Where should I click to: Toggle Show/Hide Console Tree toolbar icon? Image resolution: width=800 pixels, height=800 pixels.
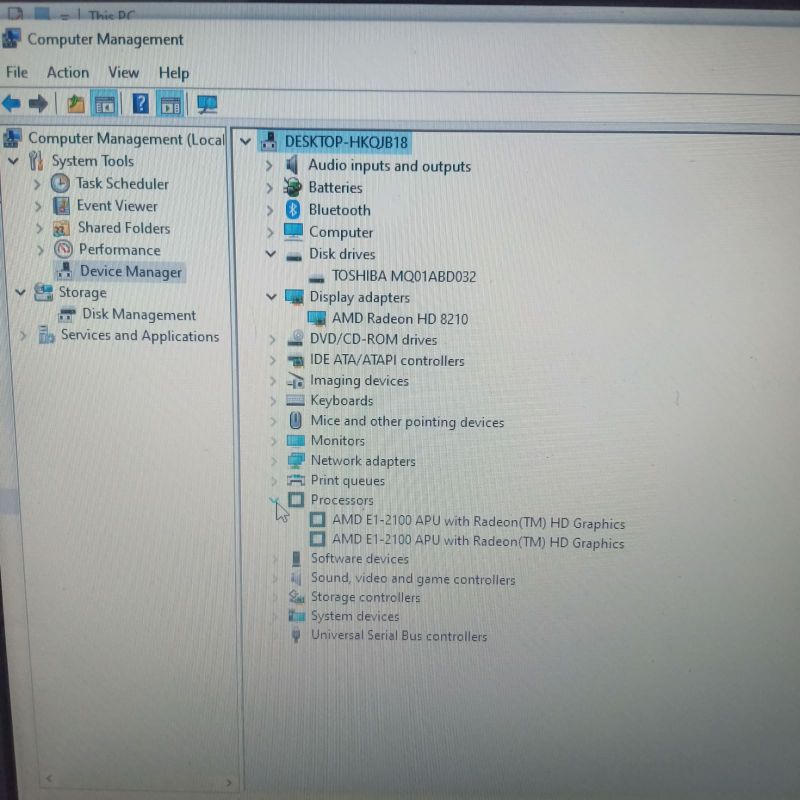105,105
